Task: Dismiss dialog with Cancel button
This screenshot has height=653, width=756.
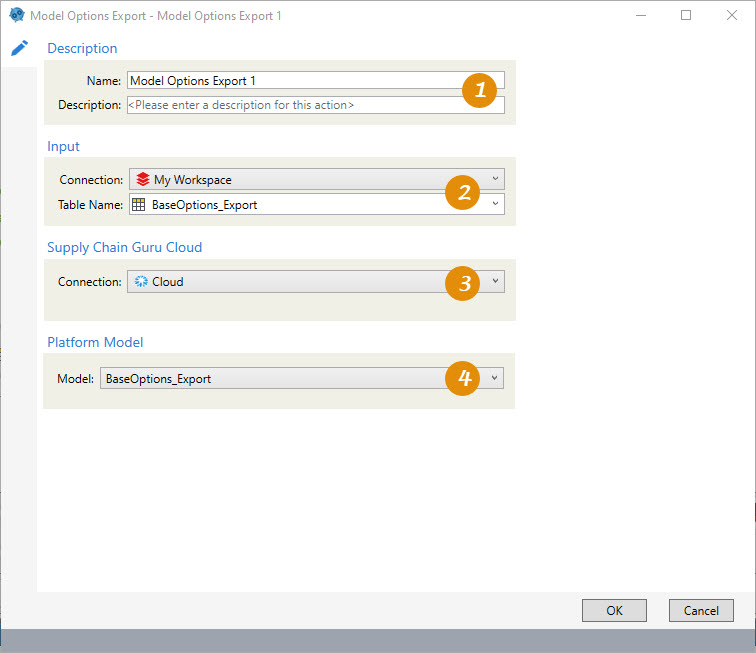Action: (x=701, y=611)
